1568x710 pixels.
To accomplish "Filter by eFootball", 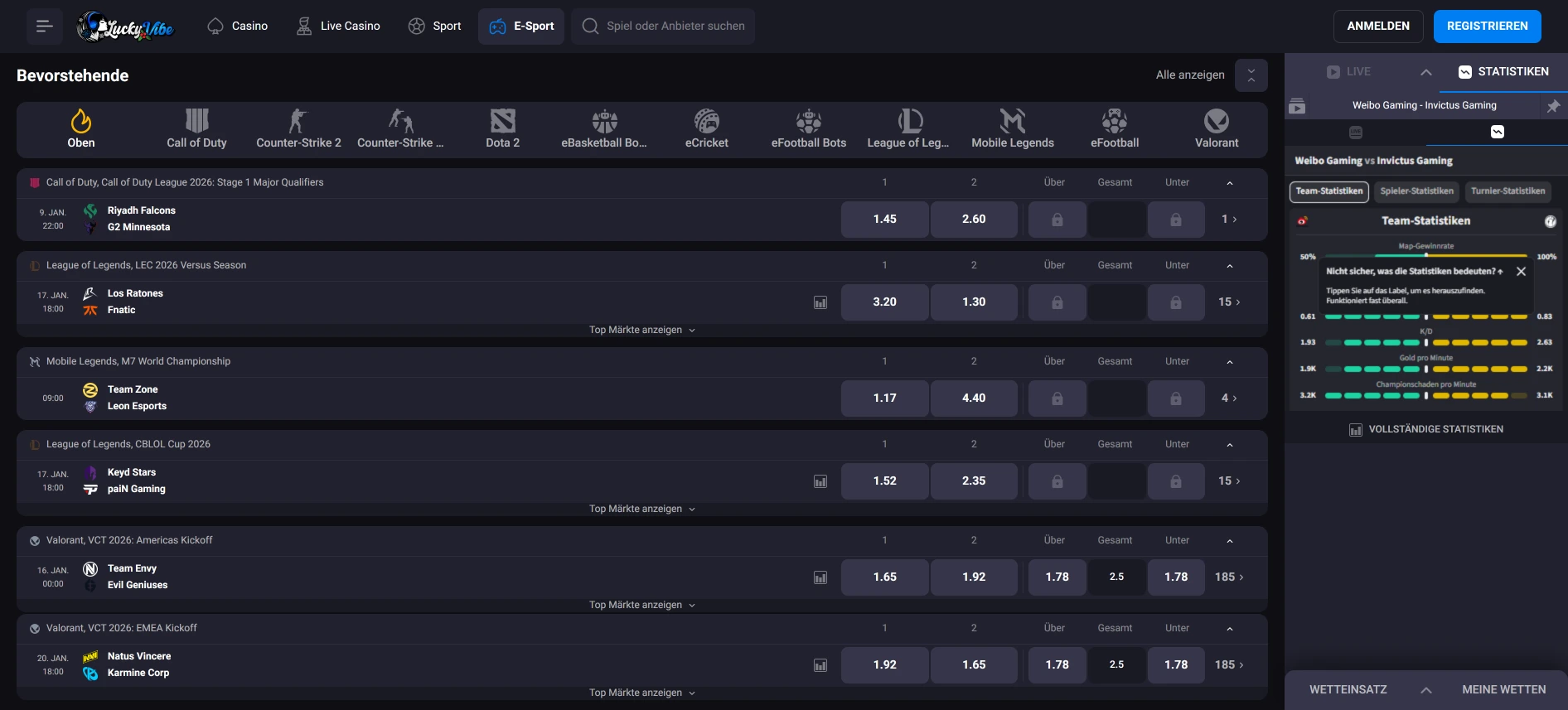I will 1115,129.
